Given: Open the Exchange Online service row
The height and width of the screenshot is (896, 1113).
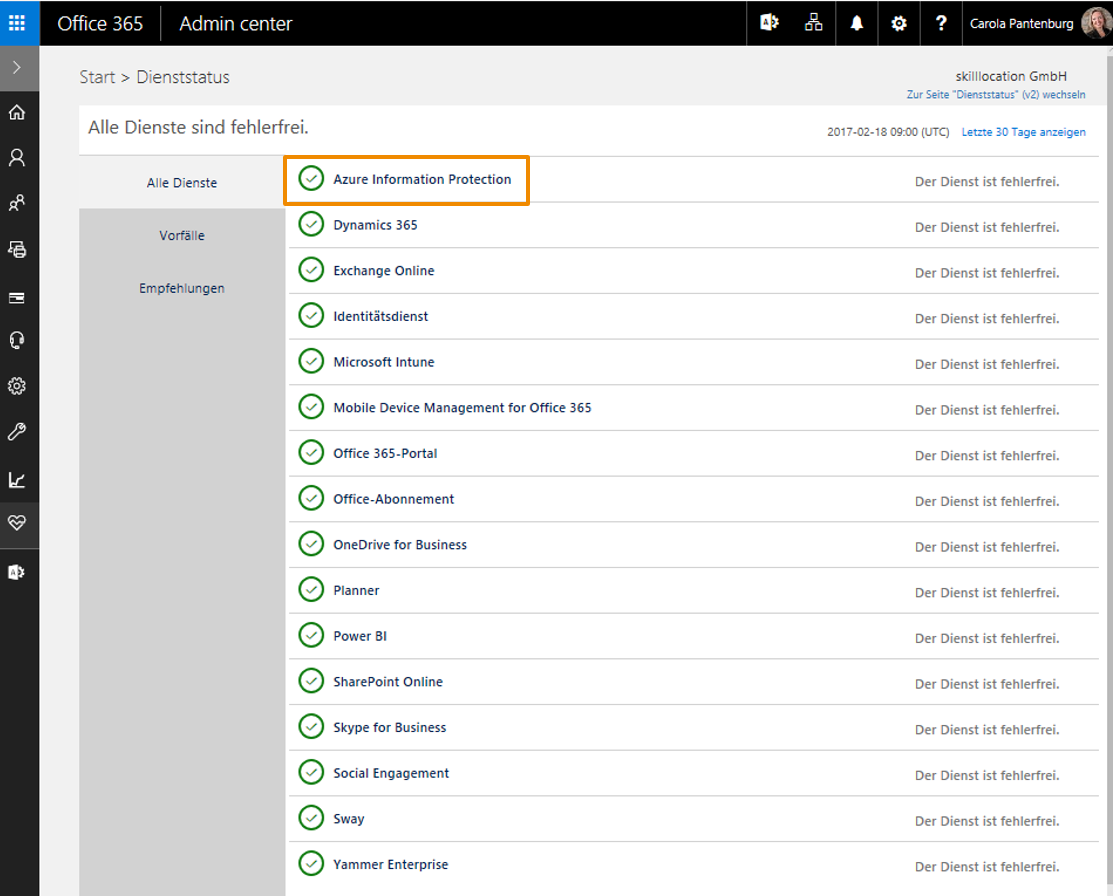Looking at the screenshot, I should [693, 271].
